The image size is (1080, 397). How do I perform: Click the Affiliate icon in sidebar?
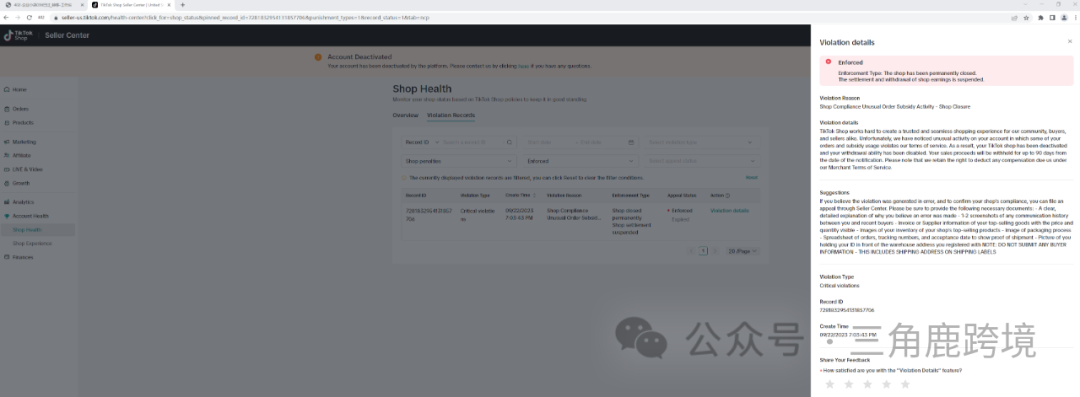click(6, 156)
